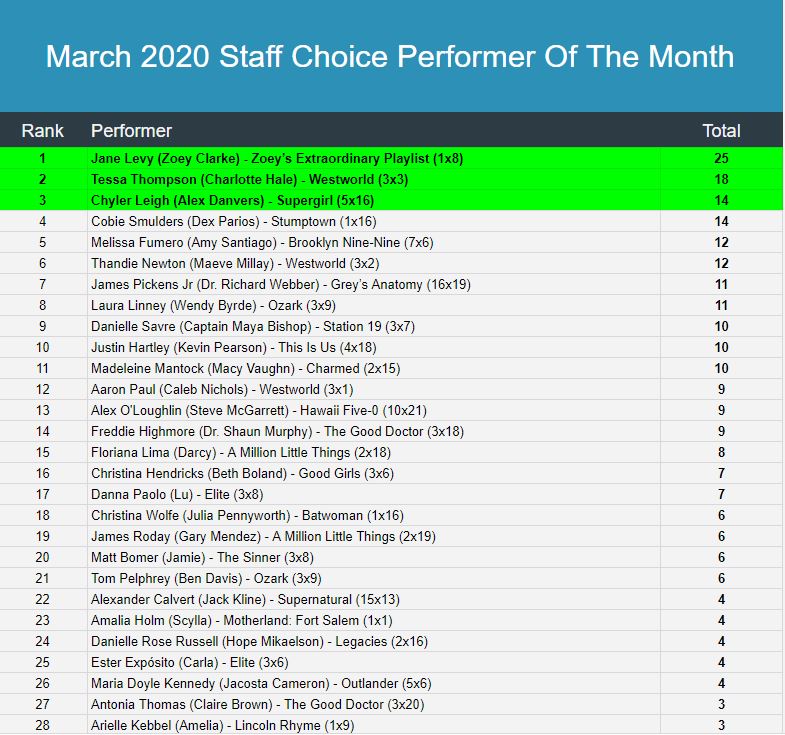Click the Total column header
Viewport: 785px width, 735px height.
[721, 131]
